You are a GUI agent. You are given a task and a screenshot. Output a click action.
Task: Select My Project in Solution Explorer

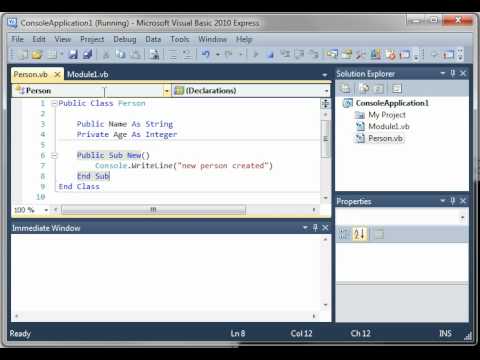pyautogui.click(x=387, y=115)
